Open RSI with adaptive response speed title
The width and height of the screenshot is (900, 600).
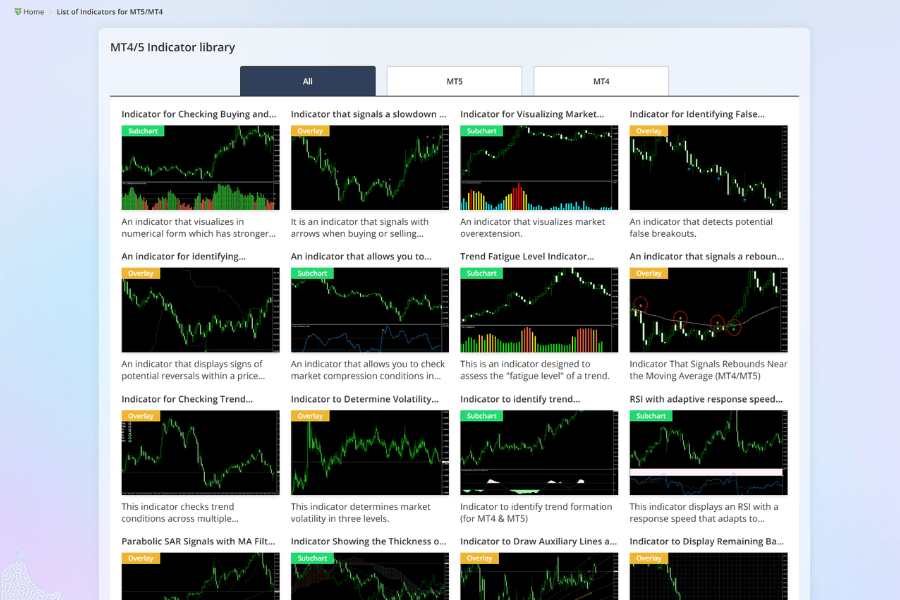click(x=706, y=399)
